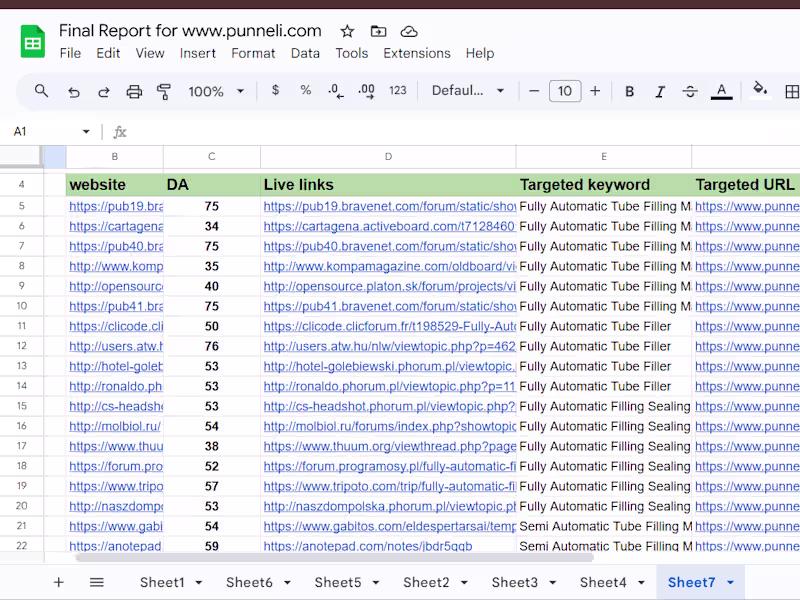
Task: Toggle italic formatting
Action: point(660,91)
